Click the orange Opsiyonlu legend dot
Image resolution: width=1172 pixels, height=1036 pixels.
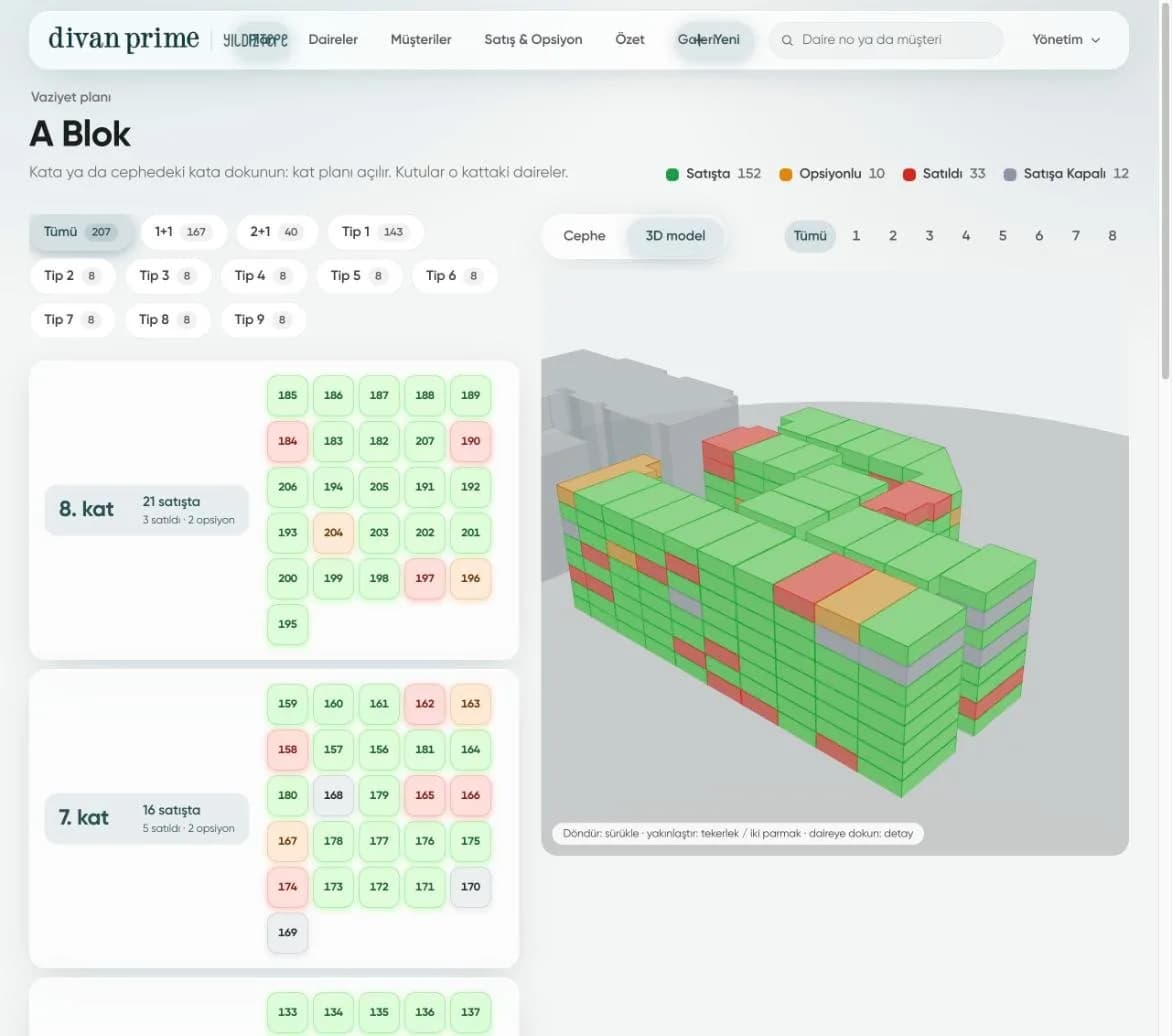click(x=786, y=174)
